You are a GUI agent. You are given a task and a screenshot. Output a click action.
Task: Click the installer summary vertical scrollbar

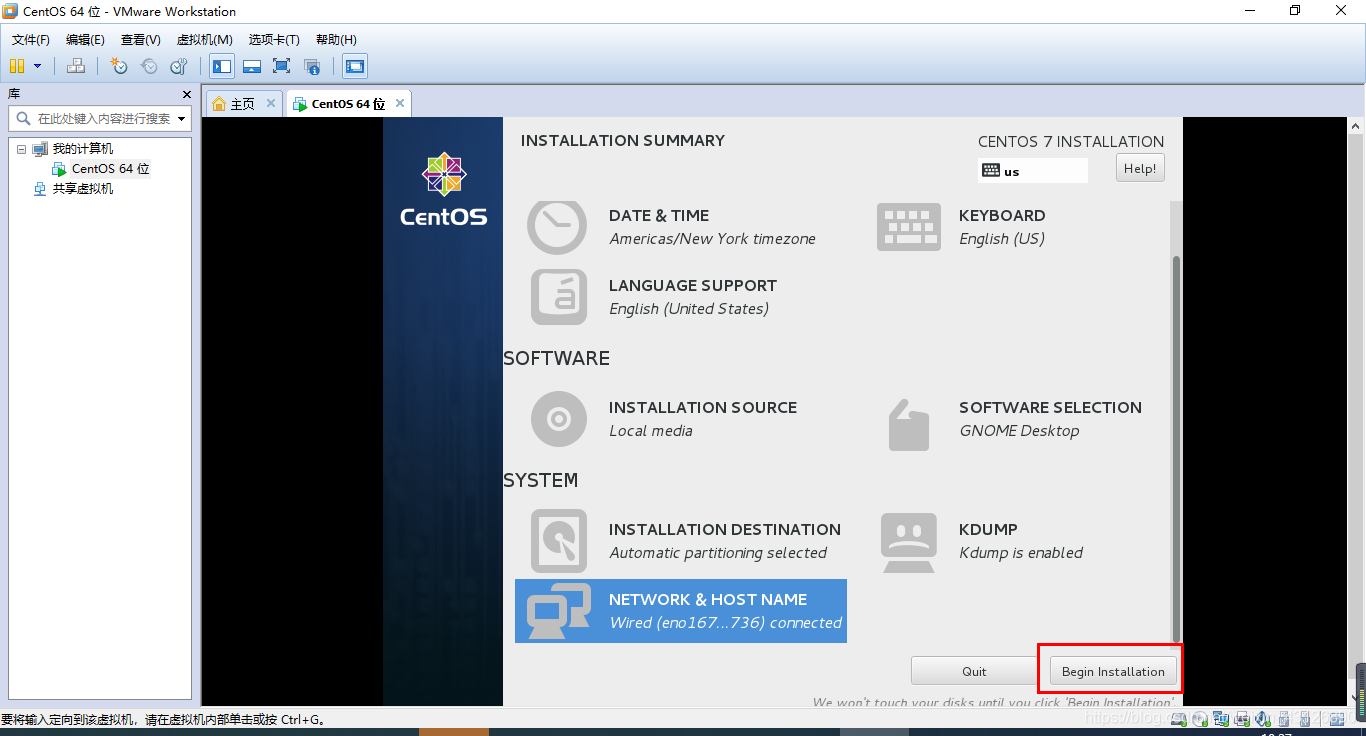1176,448
